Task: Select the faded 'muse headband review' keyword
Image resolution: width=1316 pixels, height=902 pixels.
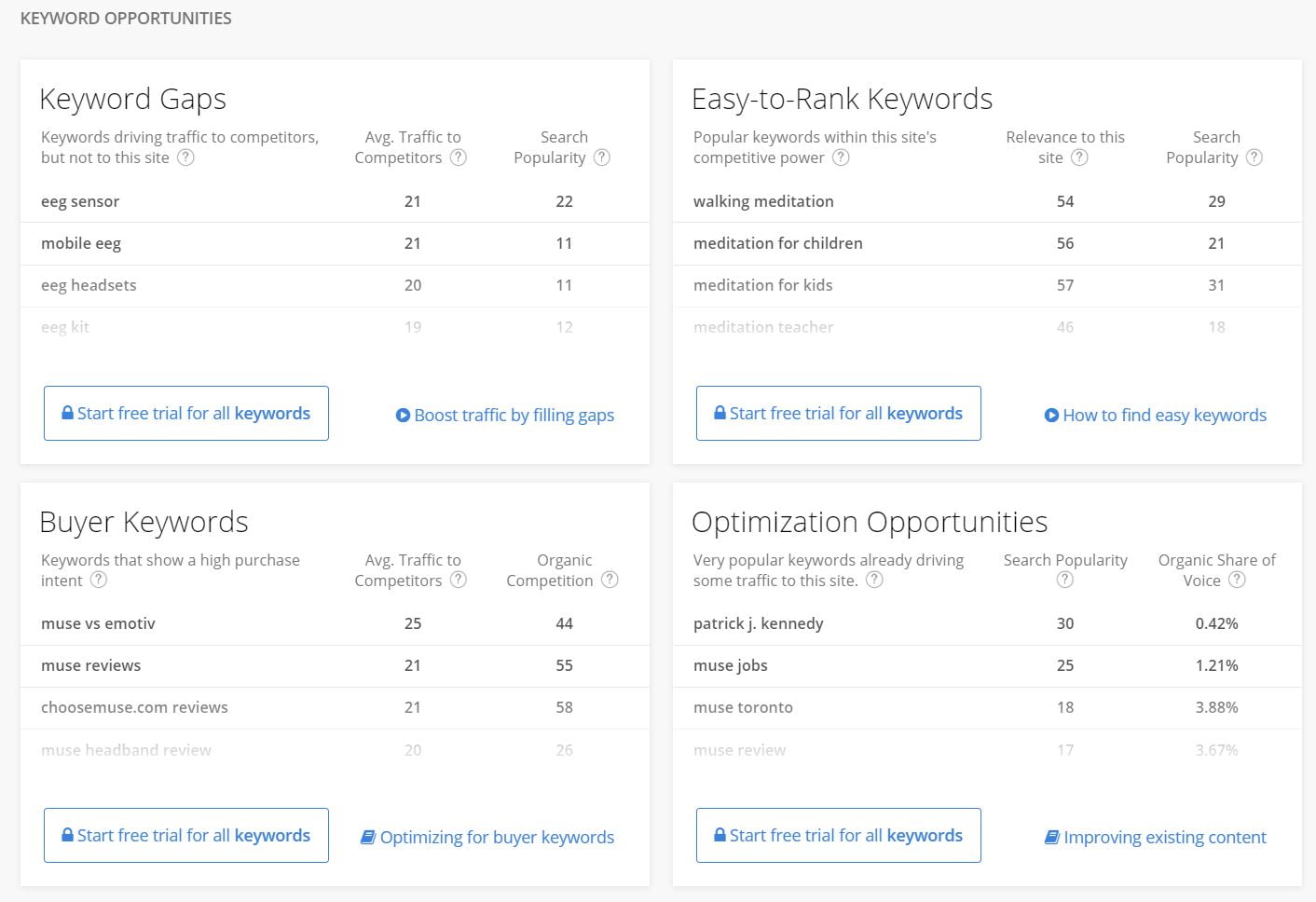Action: coord(126,750)
